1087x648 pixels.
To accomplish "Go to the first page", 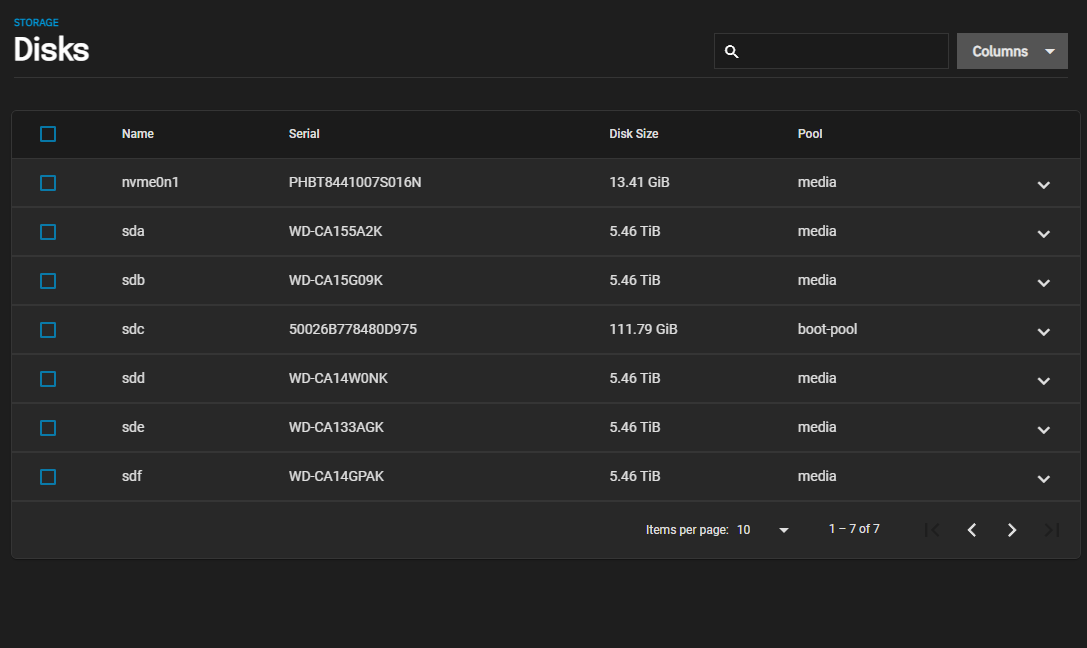I will tap(932, 530).
